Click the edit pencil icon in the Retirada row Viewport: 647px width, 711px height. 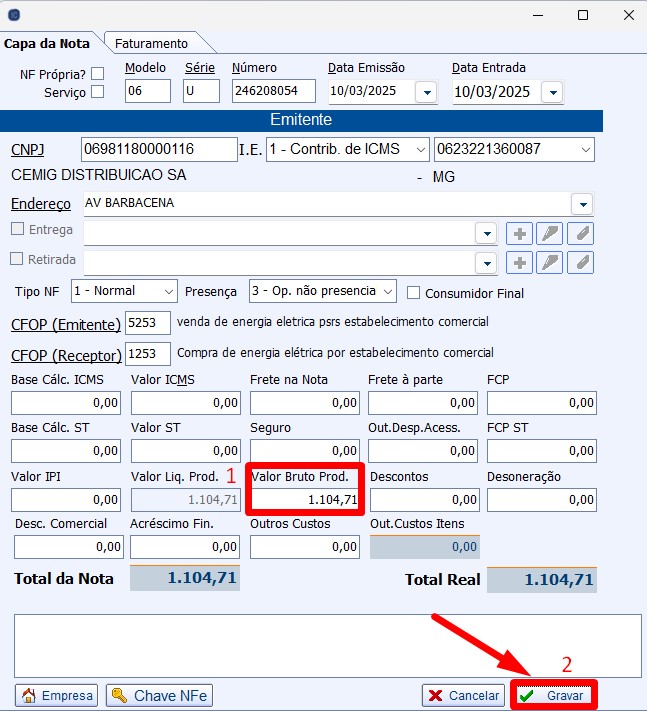[550, 262]
